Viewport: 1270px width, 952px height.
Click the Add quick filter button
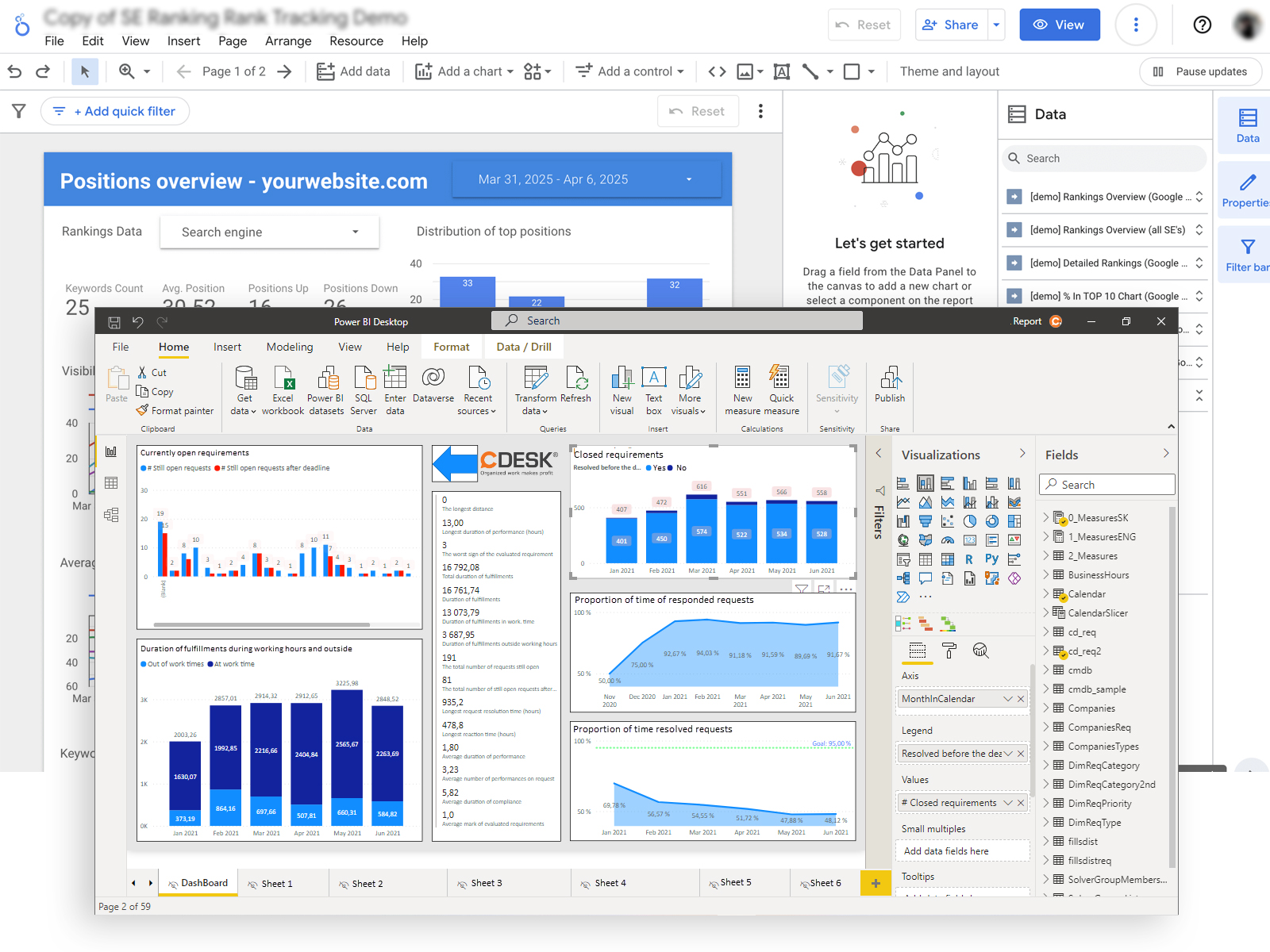click(x=114, y=111)
